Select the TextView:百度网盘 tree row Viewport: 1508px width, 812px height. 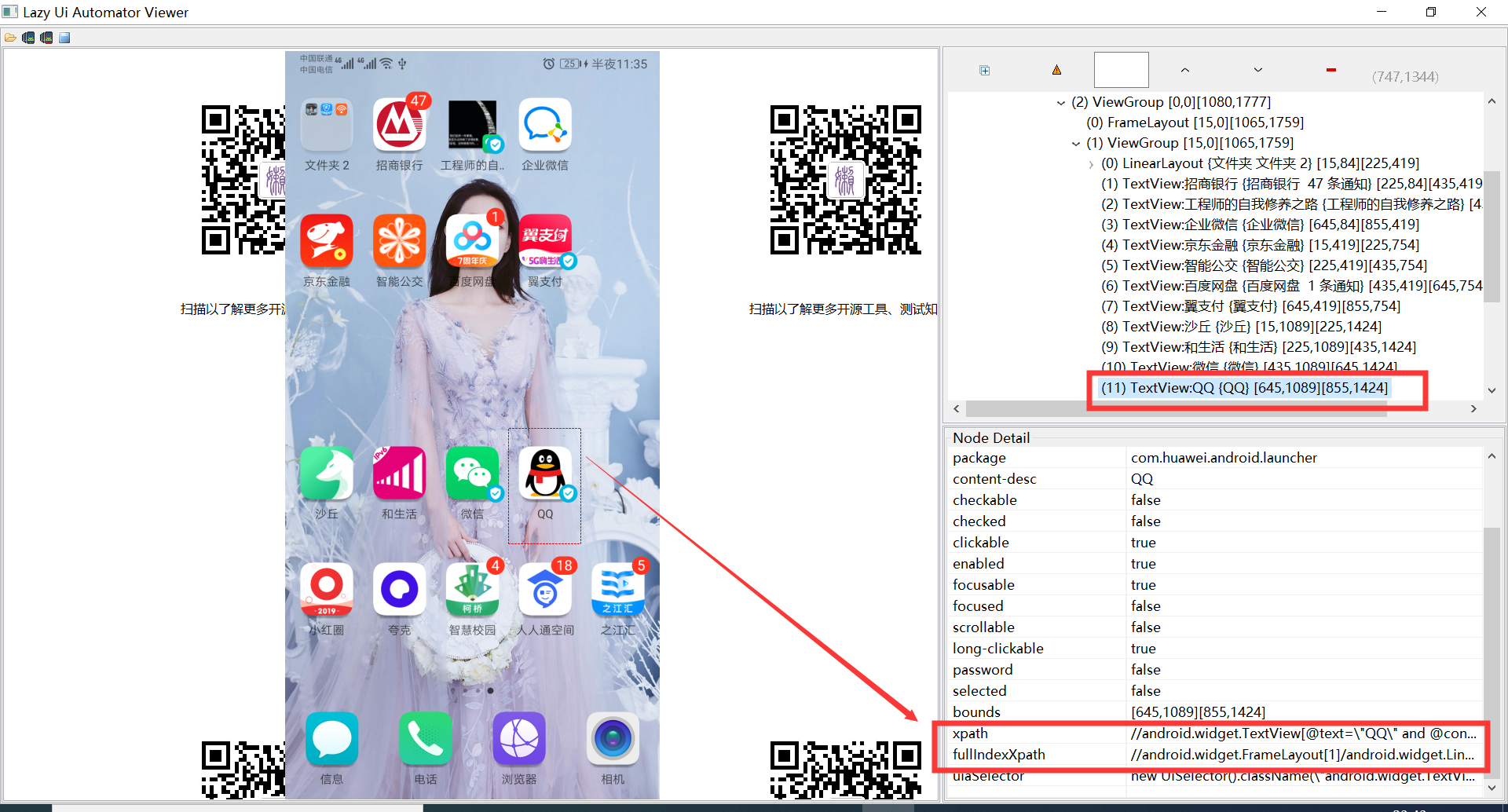tap(1291, 286)
